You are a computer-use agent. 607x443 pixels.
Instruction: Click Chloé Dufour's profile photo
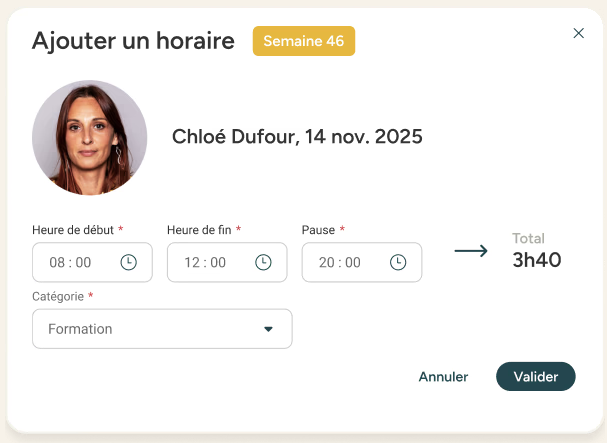coord(90,137)
